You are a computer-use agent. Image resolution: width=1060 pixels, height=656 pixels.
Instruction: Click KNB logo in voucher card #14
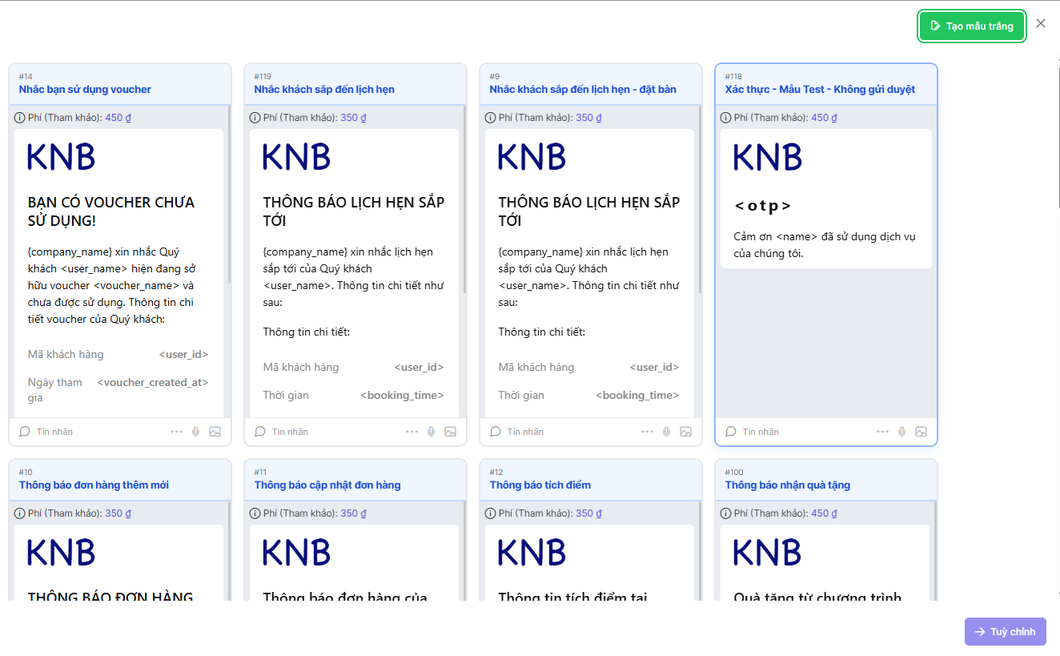[61, 157]
